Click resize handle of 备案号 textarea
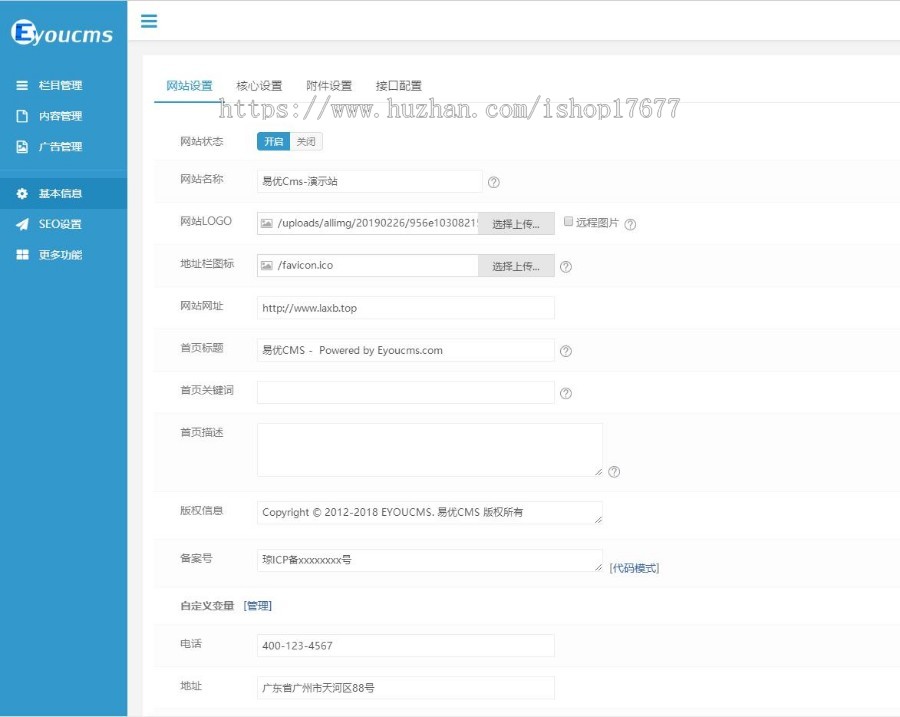 coord(598,567)
